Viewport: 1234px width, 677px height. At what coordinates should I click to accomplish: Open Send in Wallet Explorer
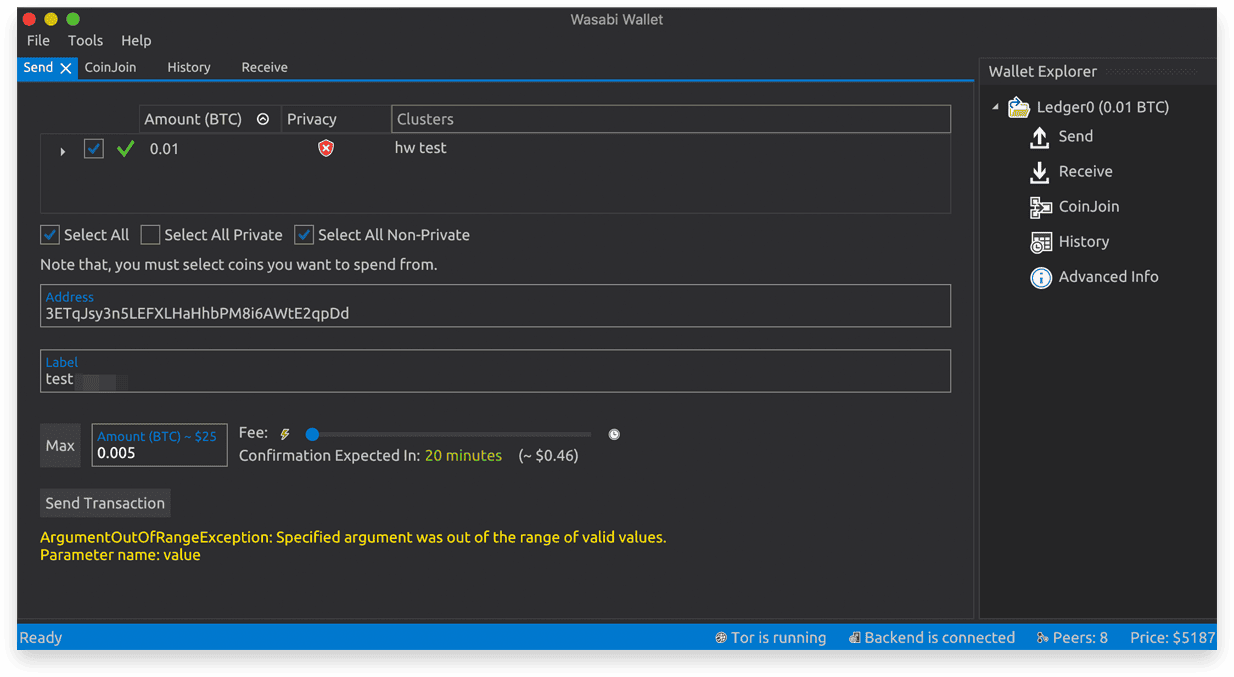(1076, 136)
